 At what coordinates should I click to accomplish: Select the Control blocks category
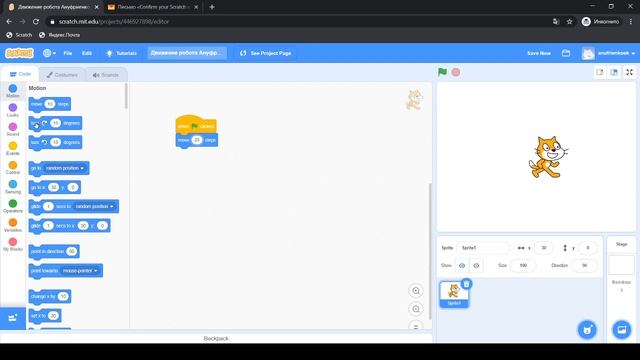pos(13,168)
